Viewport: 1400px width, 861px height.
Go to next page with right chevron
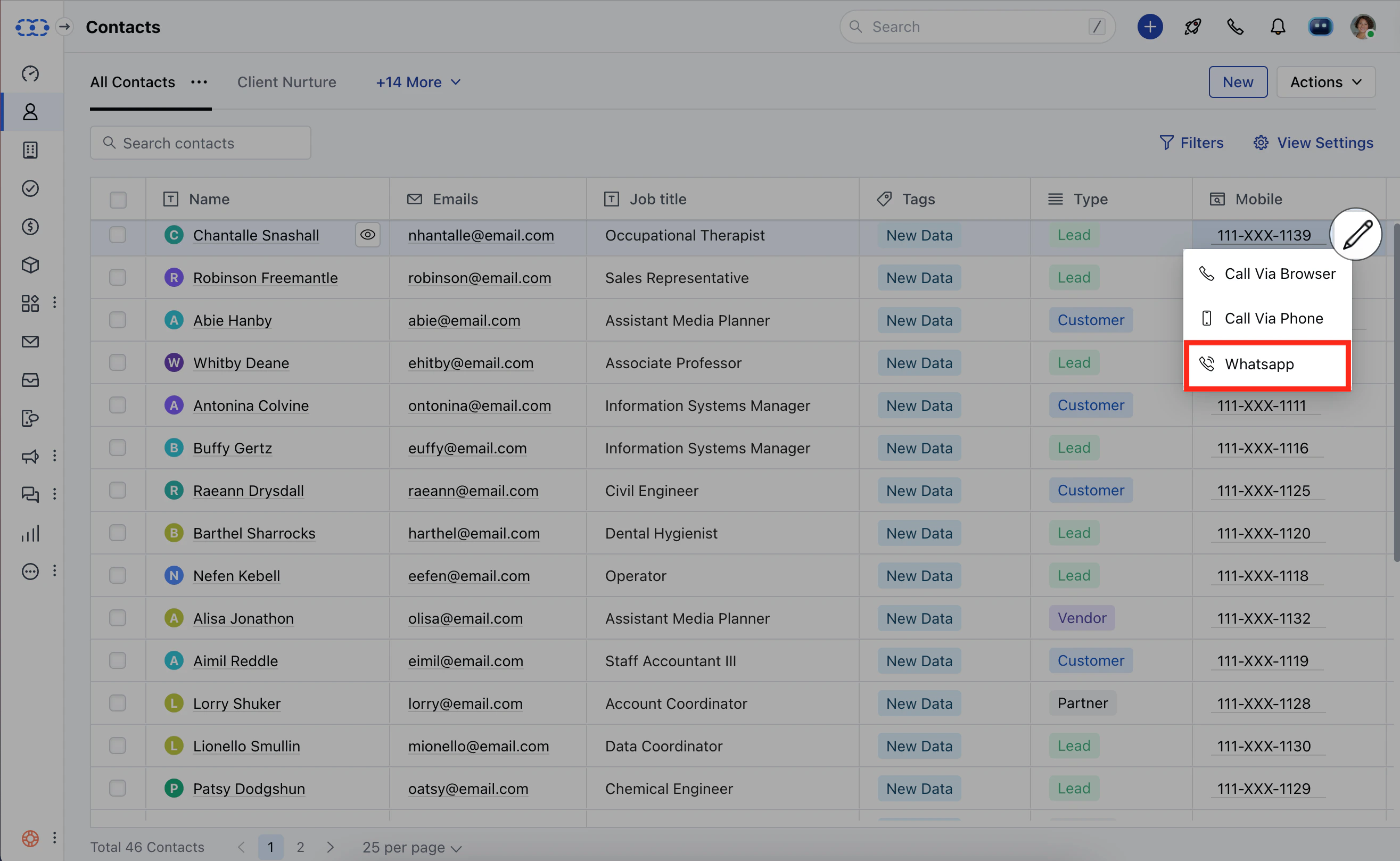(x=331, y=847)
